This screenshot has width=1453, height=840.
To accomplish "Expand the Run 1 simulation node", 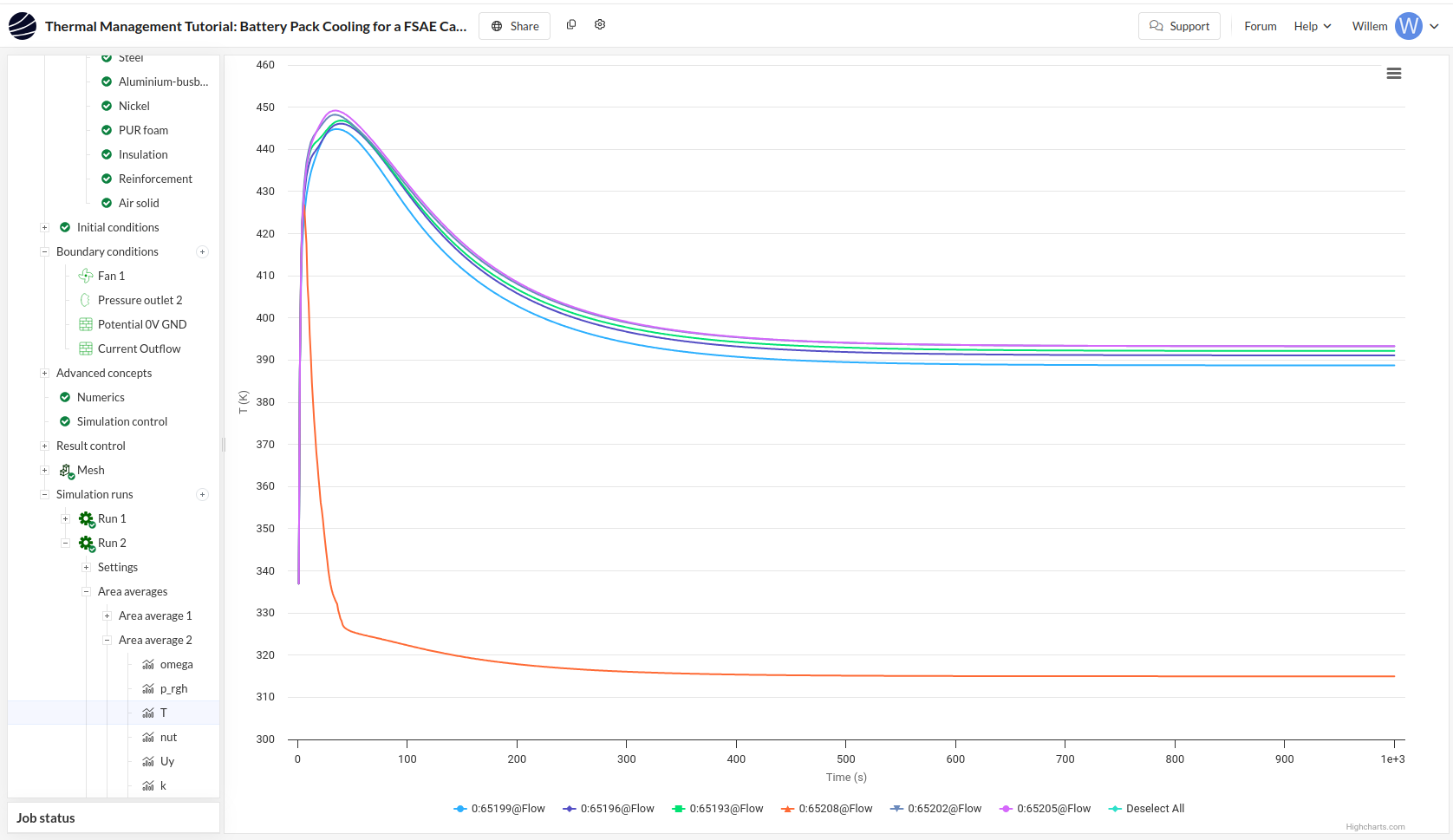I will click(x=65, y=519).
